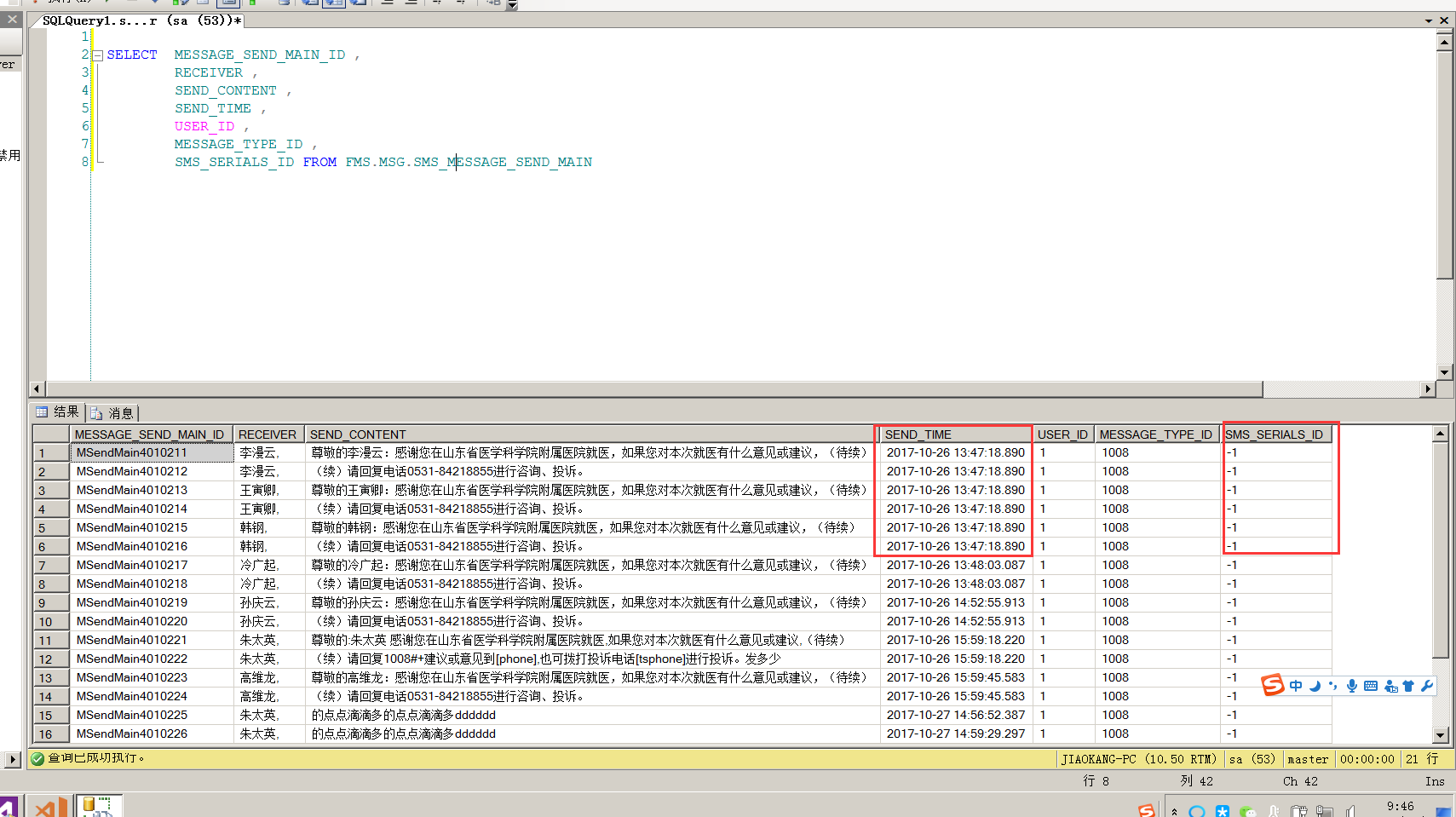1456x817 pixels.
Task: Click the left-panel scroll right arrow
Action: [x=12, y=759]
